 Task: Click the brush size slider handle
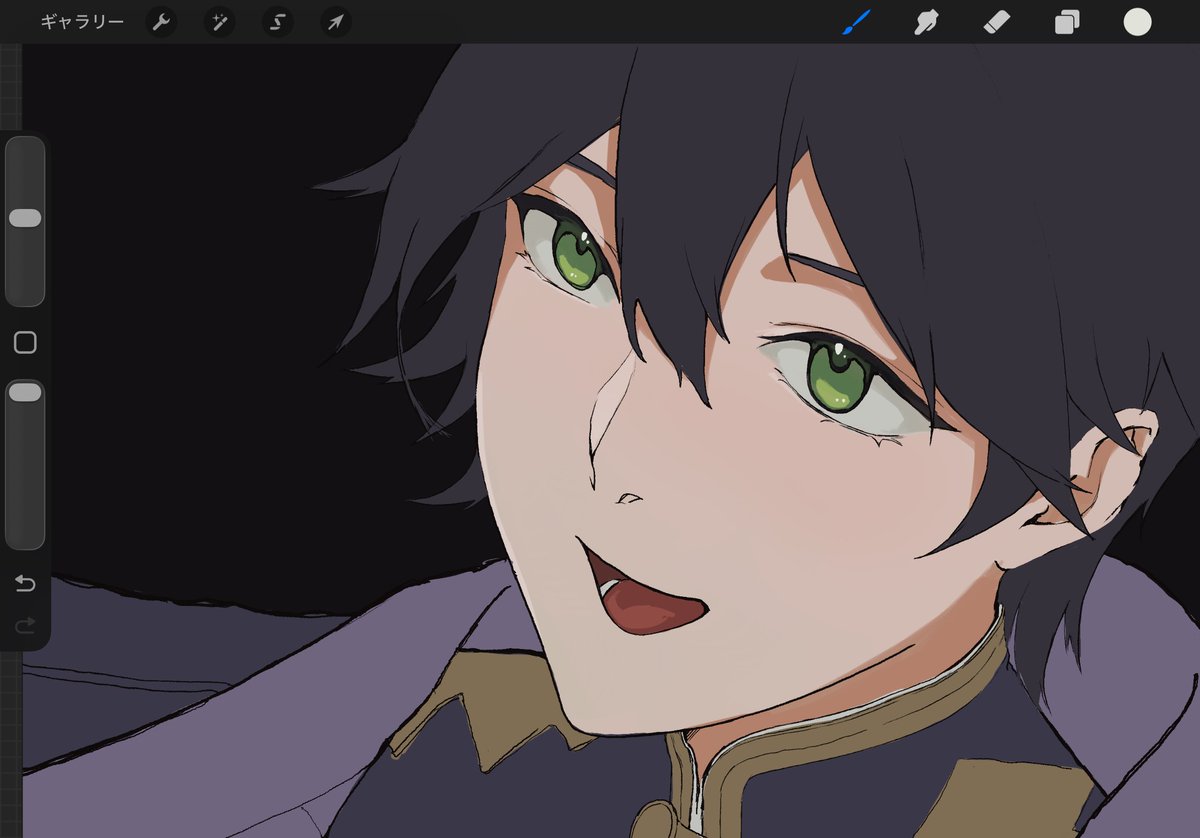point(25,218)
